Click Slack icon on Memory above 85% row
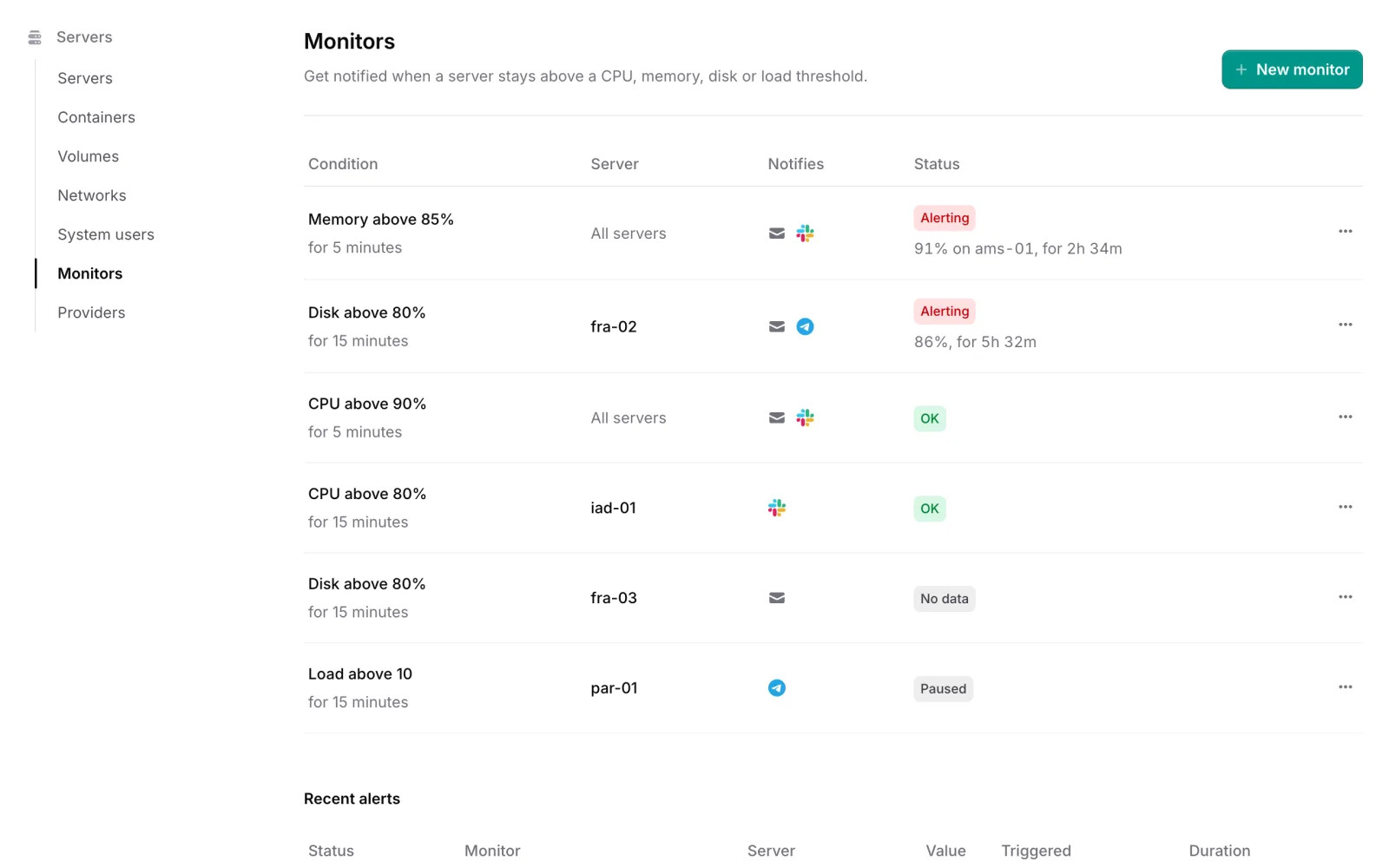Image resolution: width=1389 pixels, height=868 pixels. 805,233
